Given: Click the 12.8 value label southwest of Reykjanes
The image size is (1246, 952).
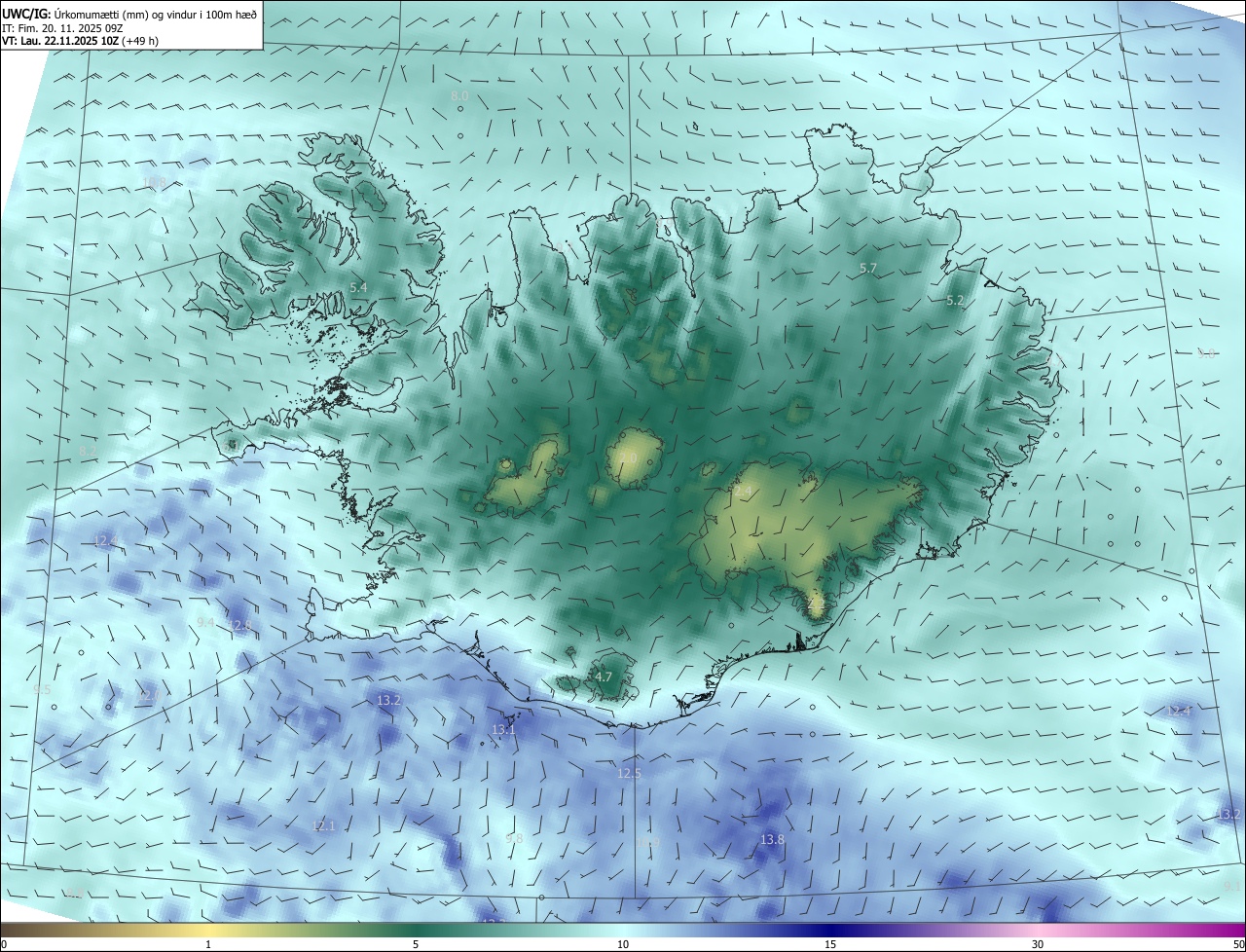Looking at the screenshot, I should click(x=239, y=624).
